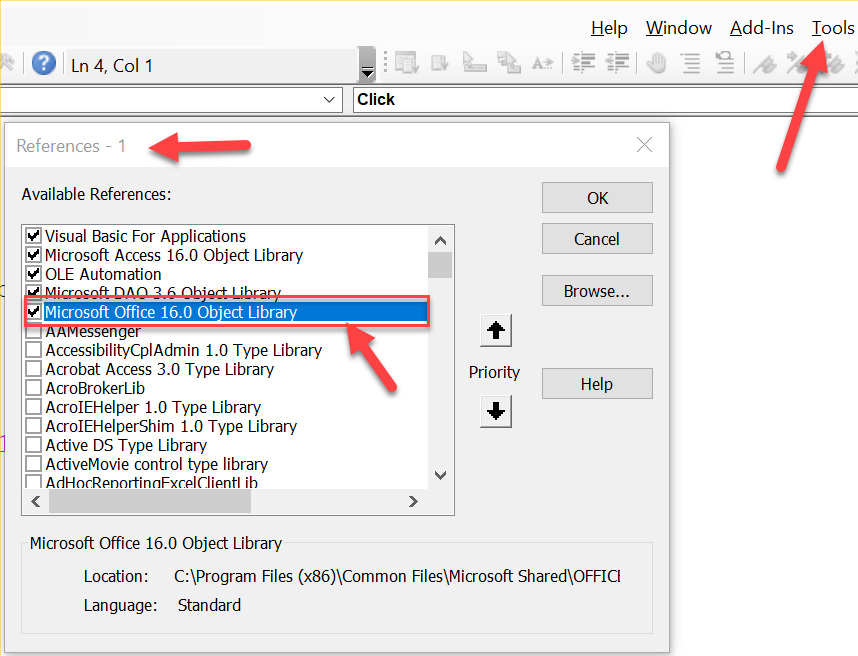
Task: Click the Ln 4, Col 1 indicator
Action: [x=112, y=66]
